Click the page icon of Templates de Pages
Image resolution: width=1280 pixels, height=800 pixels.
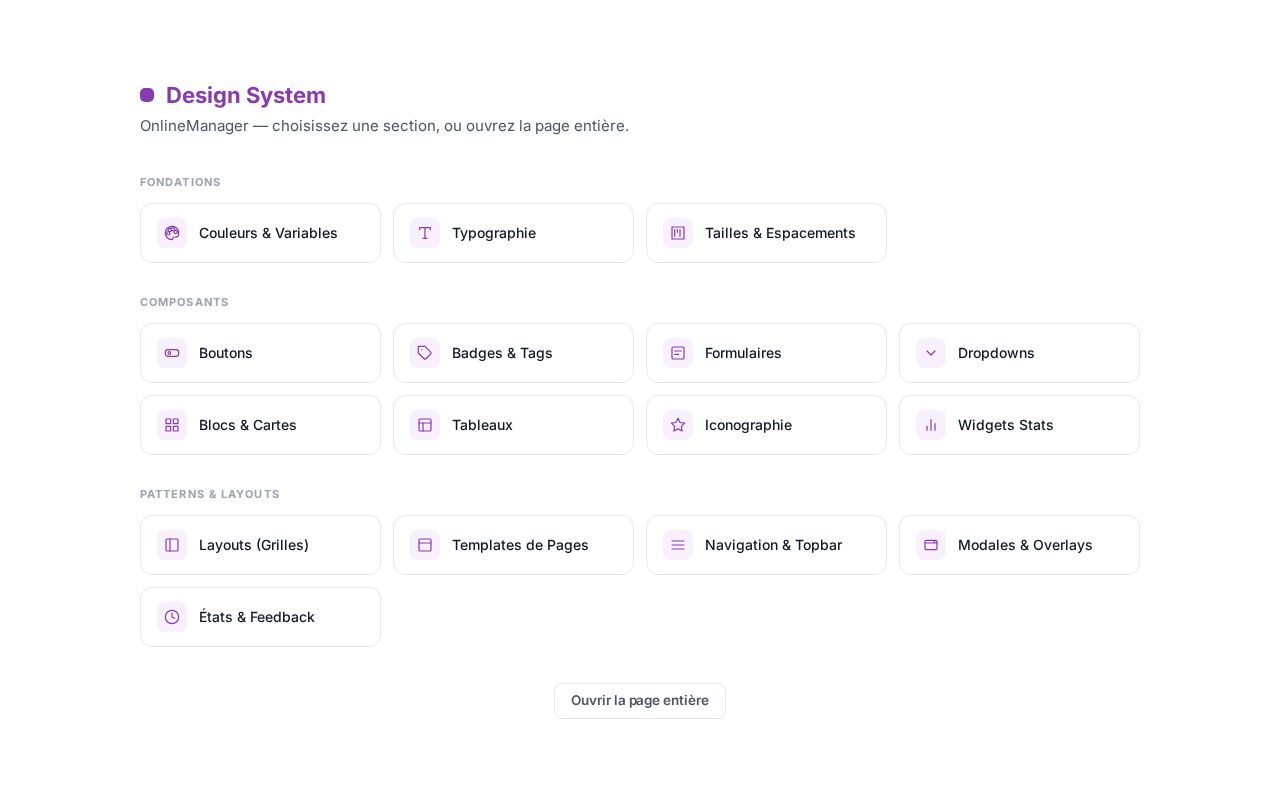coord(425,545)
